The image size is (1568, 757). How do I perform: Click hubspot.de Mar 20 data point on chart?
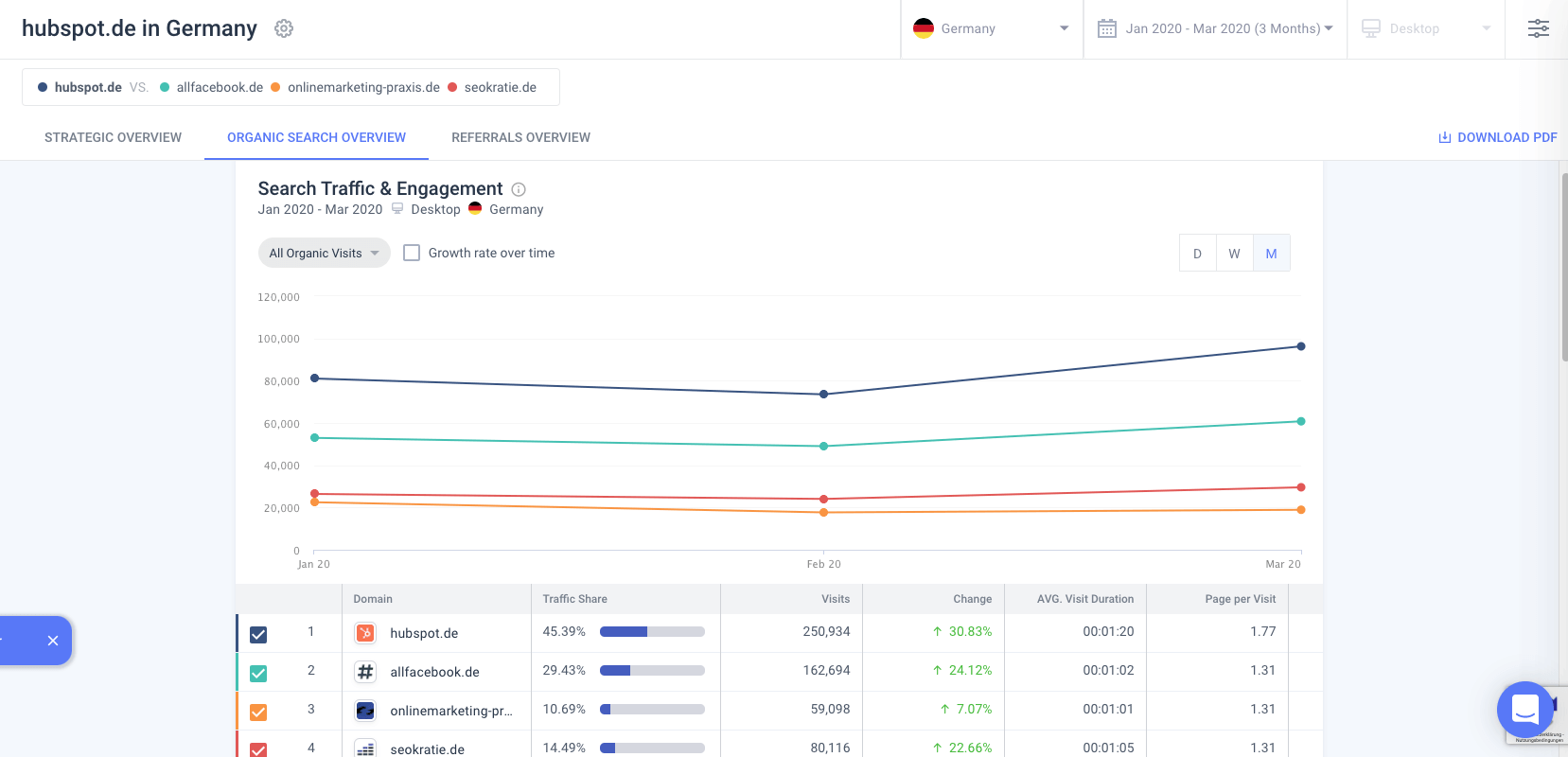(x=1301, y=346)
